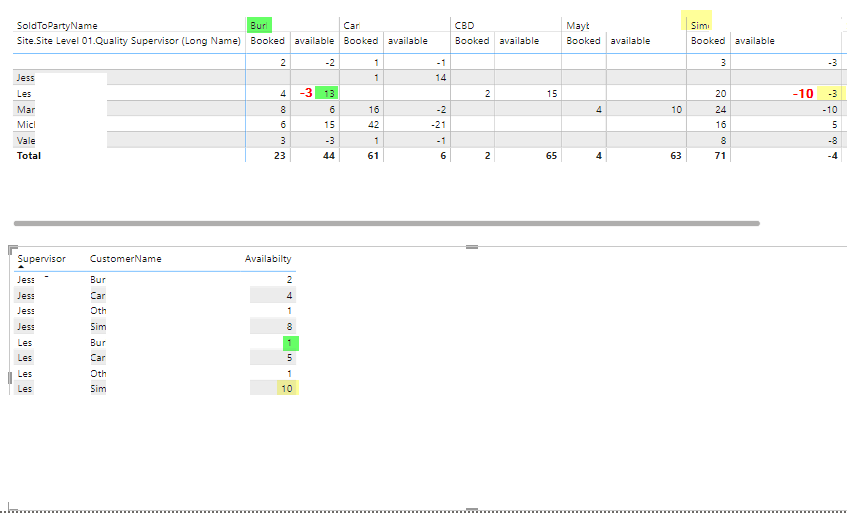Click the sort arrow beneath Supervisor header
Screen dimensions: 847x516
point(21,266)
